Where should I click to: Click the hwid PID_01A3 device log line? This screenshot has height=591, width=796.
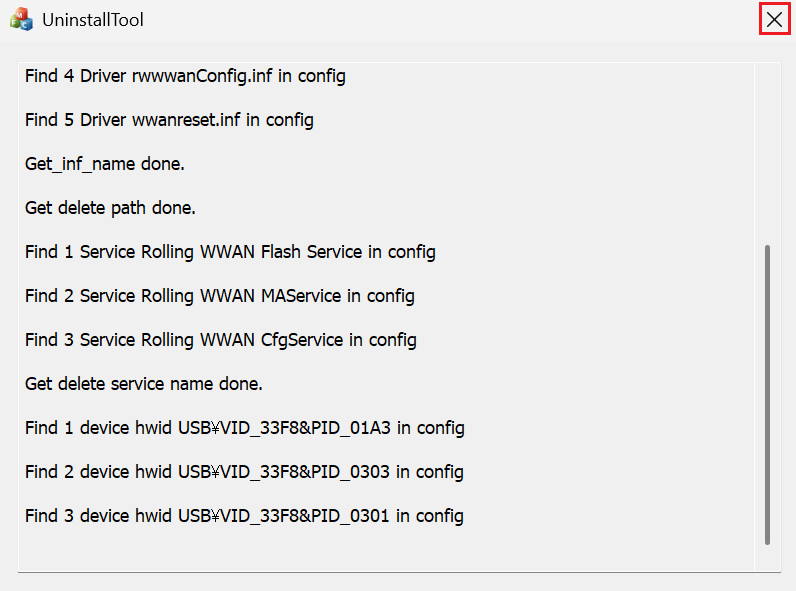245,428
